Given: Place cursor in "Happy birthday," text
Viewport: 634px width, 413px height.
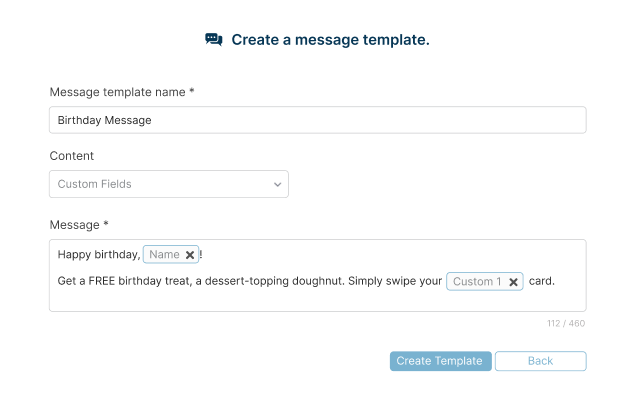Looking at the screenshot, I should tap(98, 255).
